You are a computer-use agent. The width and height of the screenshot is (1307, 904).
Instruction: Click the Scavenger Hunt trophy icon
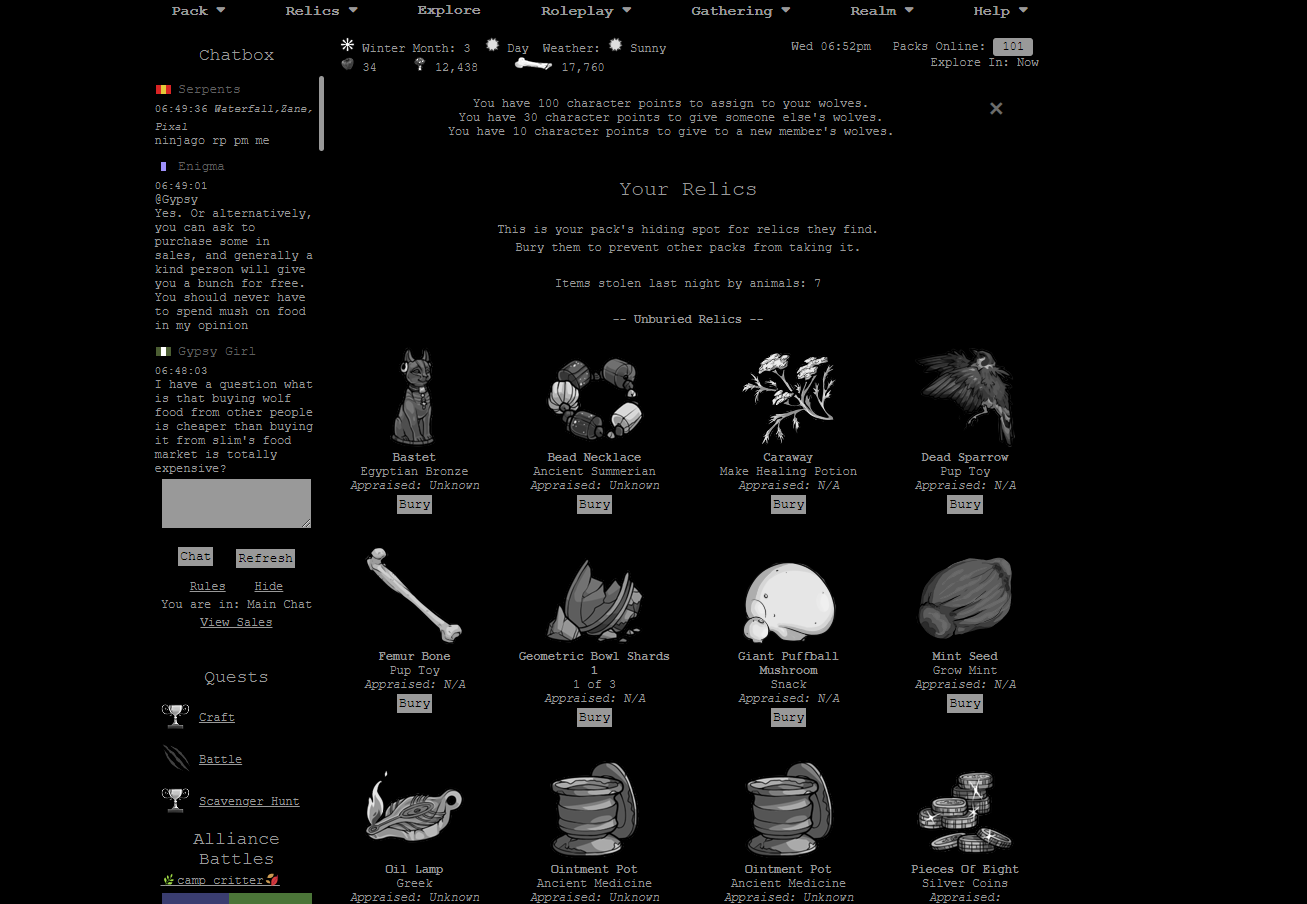point(175,800)
